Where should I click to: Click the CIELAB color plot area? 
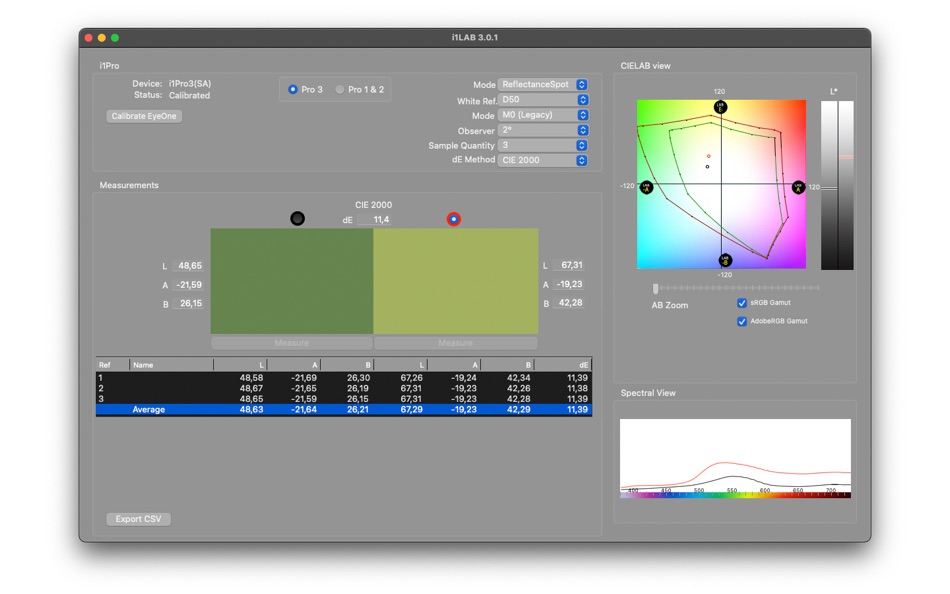[721, 184]
